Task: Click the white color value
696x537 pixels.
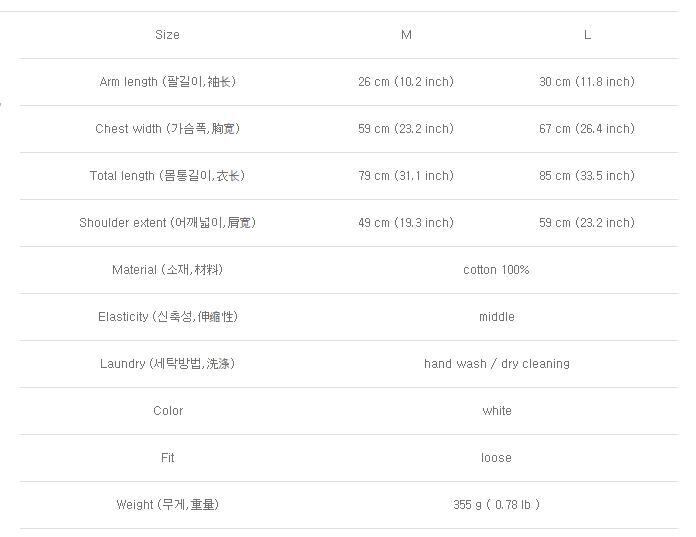Action: [x=496, y=411]
